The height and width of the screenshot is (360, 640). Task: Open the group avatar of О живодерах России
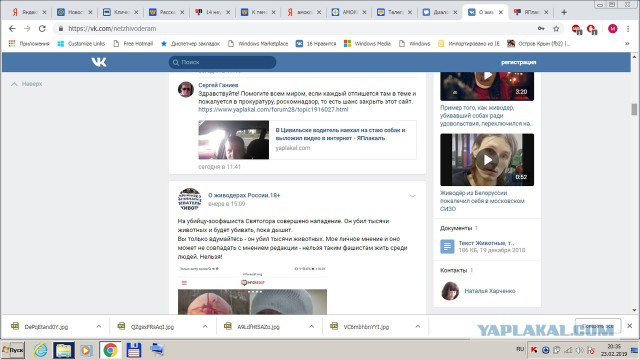pyautogui.click(x=190, y=199)
